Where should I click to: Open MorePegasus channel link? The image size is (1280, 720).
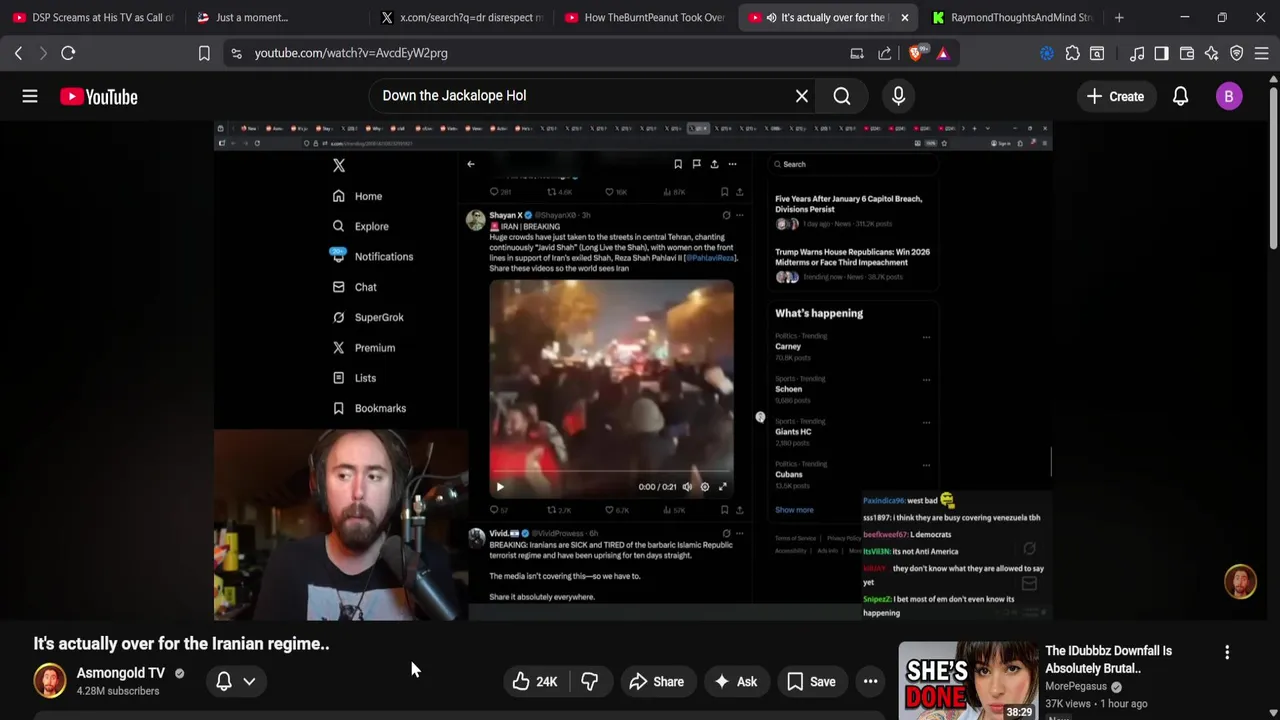coord(1076,686)
